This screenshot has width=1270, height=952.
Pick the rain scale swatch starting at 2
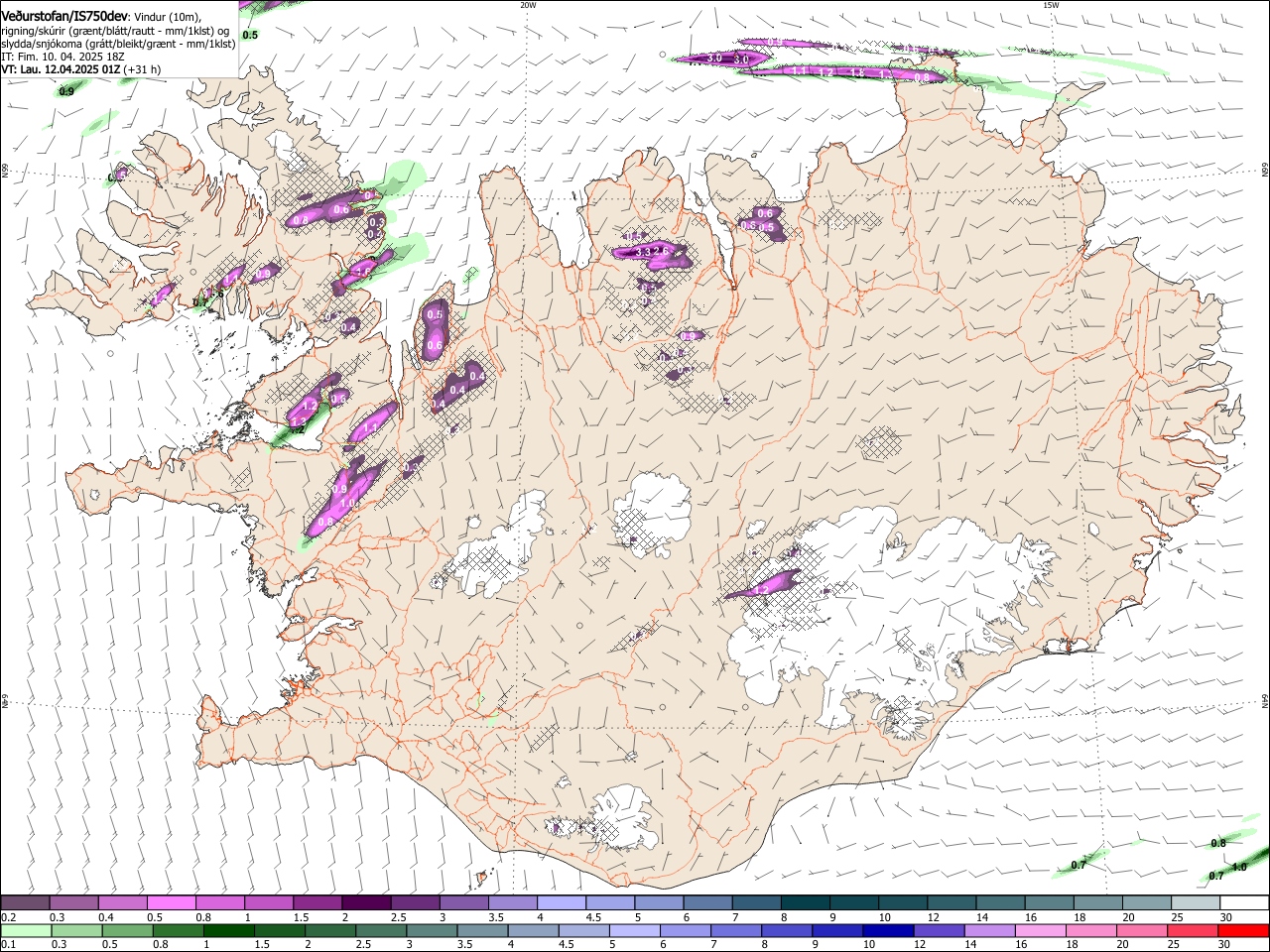point(329,930)
